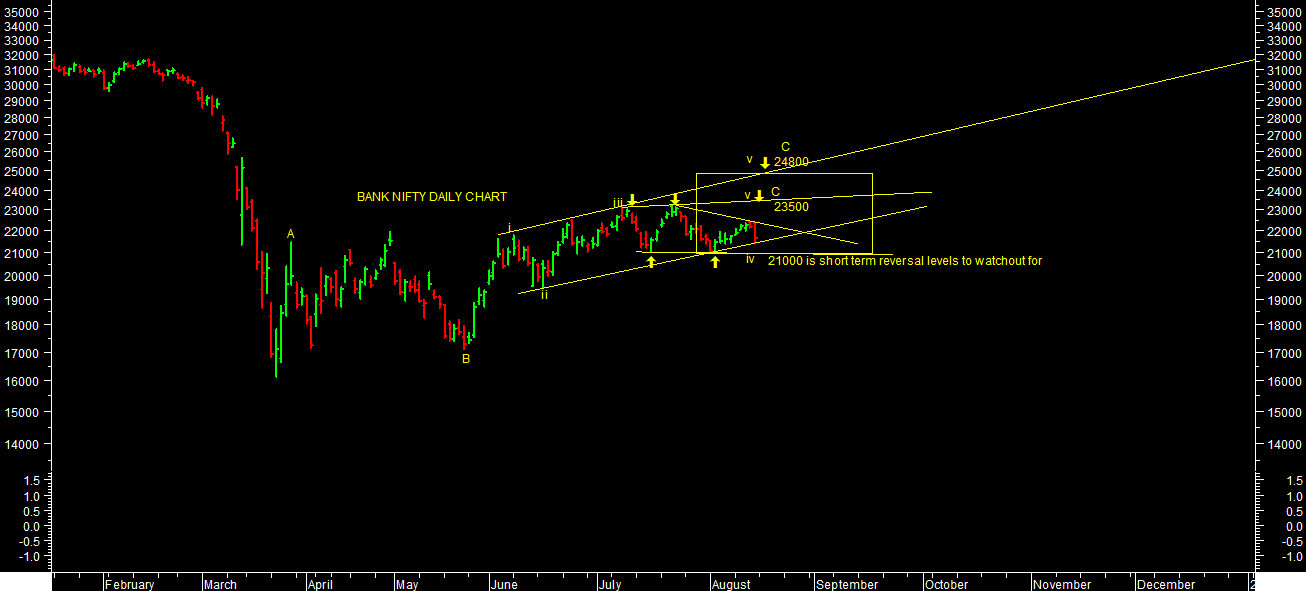Click the 35000 level on the right price axis
The image size is (1306, 591).
click(1284, 11)
